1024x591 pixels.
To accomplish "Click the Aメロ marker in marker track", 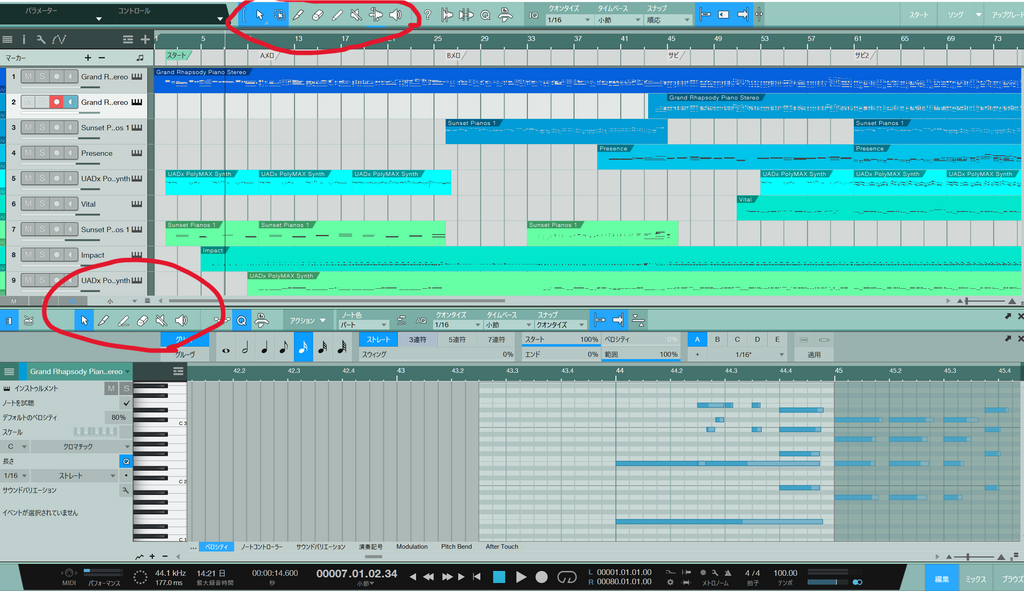I will coord(267,56).
